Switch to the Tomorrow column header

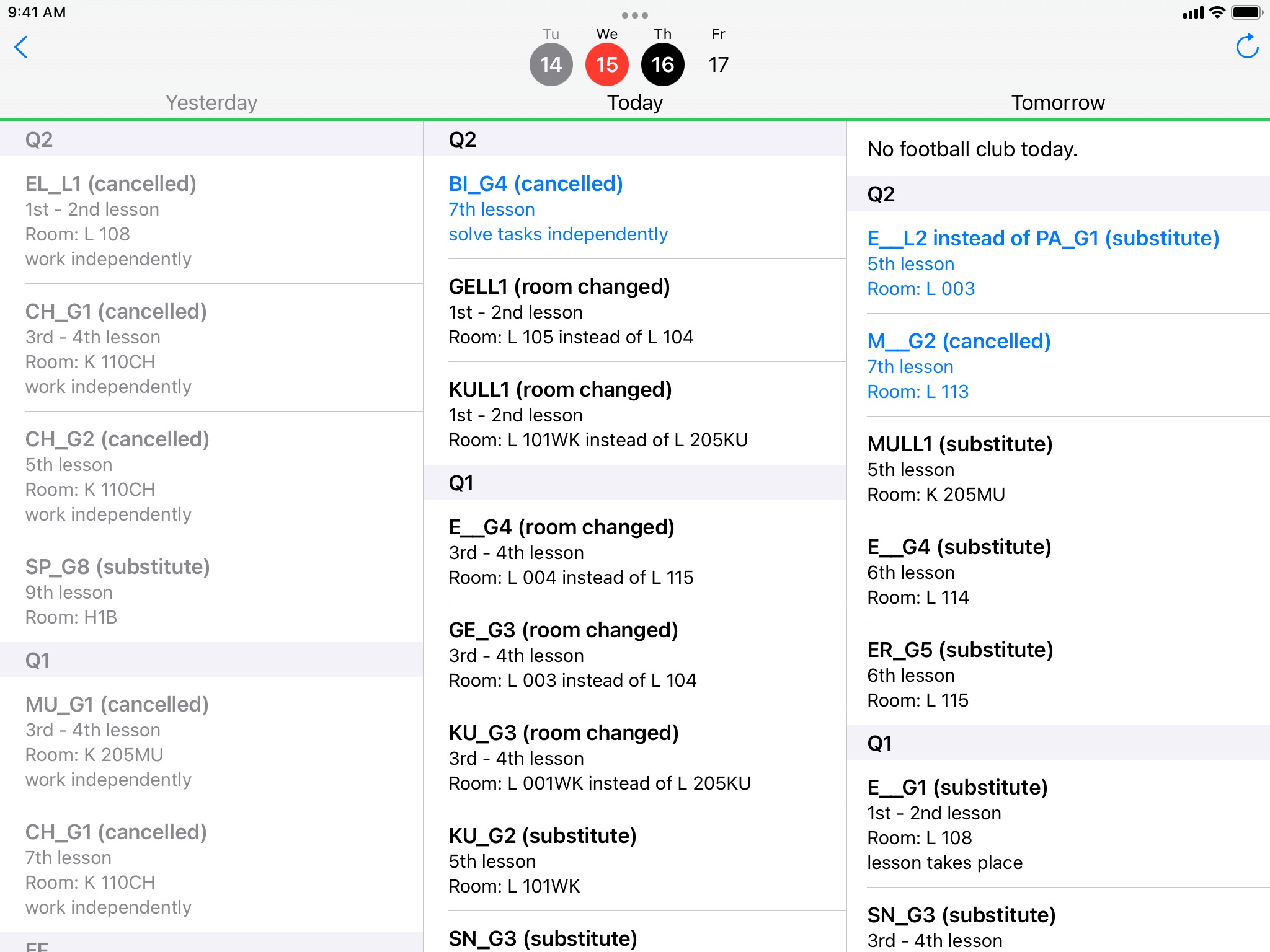[1058, 102]
